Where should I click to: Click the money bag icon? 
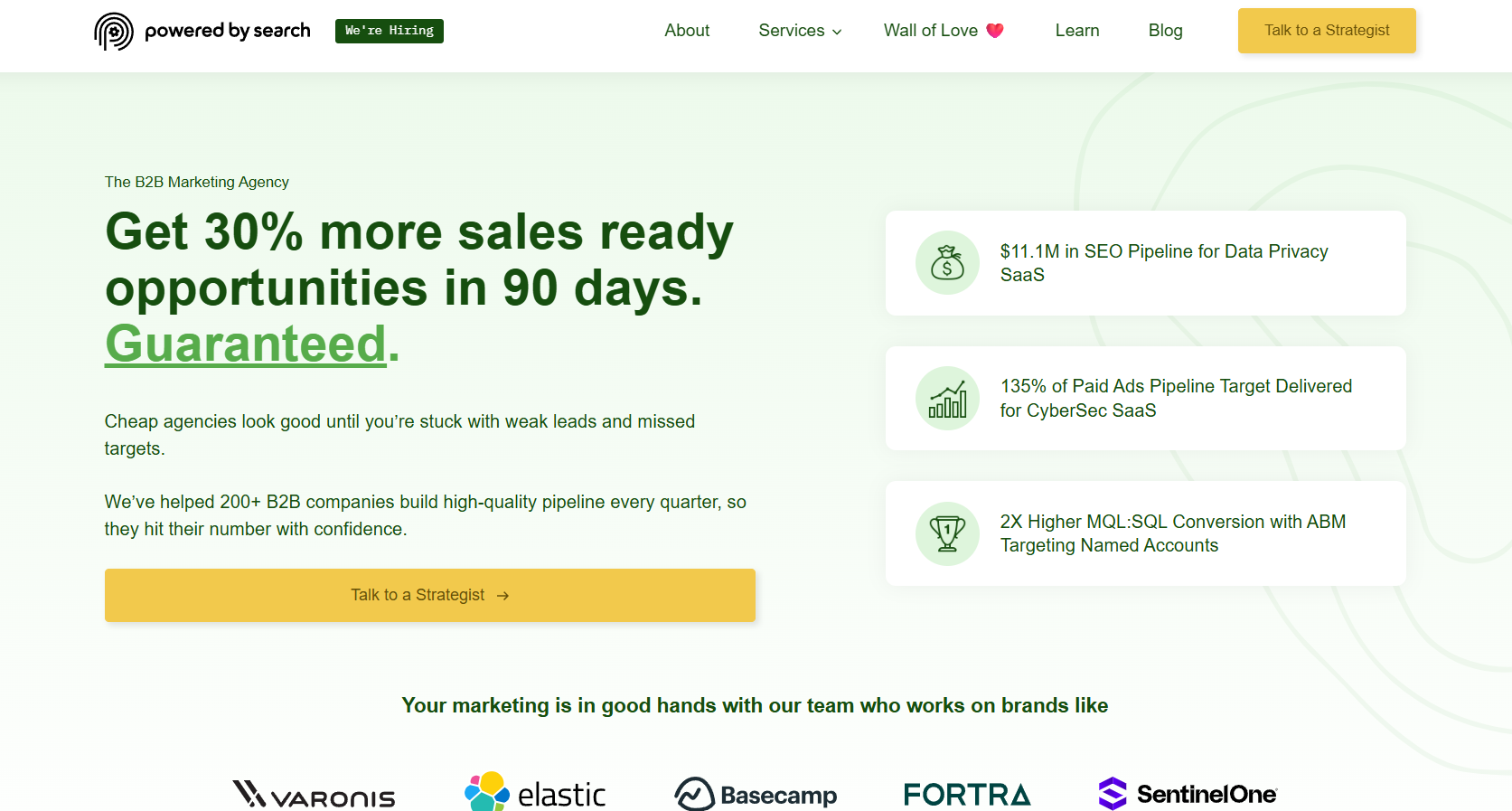947,263
